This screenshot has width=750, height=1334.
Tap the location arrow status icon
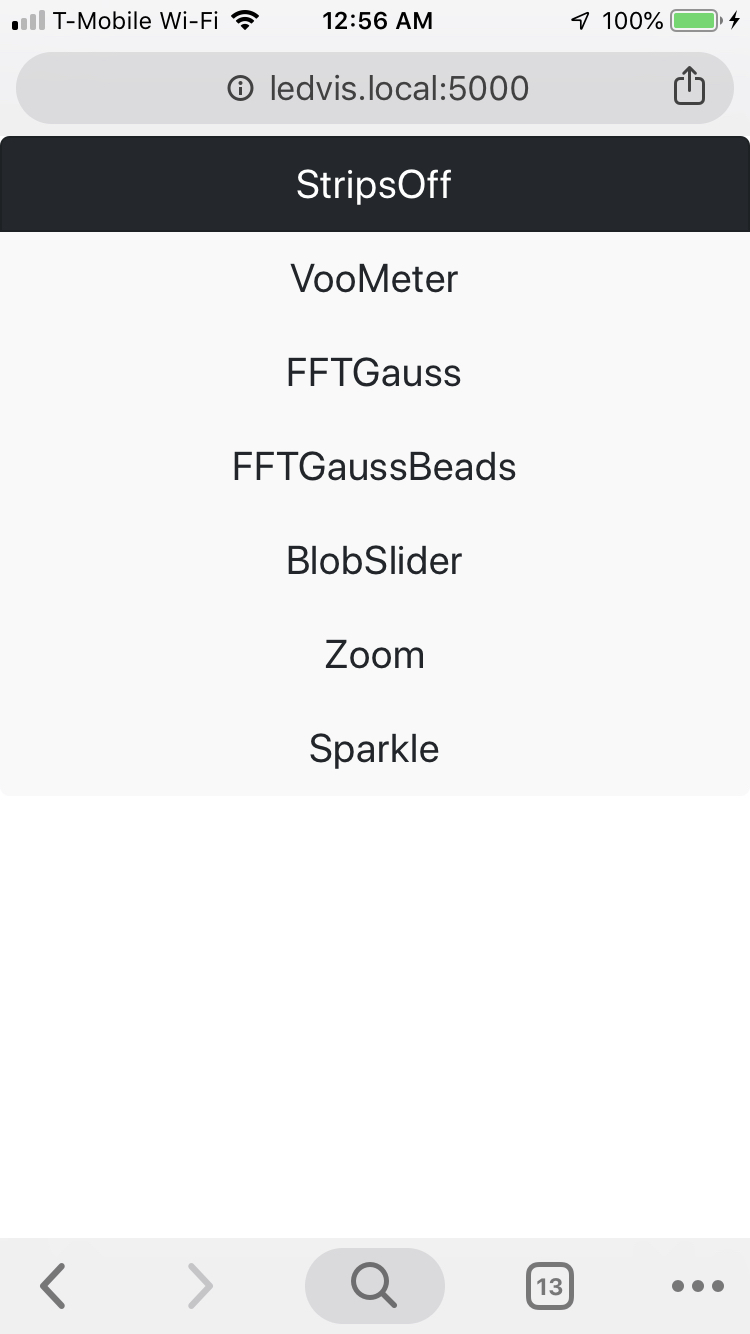[x=581, y=20]
